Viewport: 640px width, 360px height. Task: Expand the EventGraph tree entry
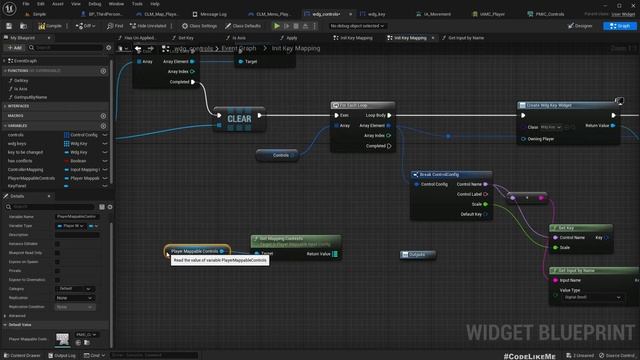click(x=4, y=61)
